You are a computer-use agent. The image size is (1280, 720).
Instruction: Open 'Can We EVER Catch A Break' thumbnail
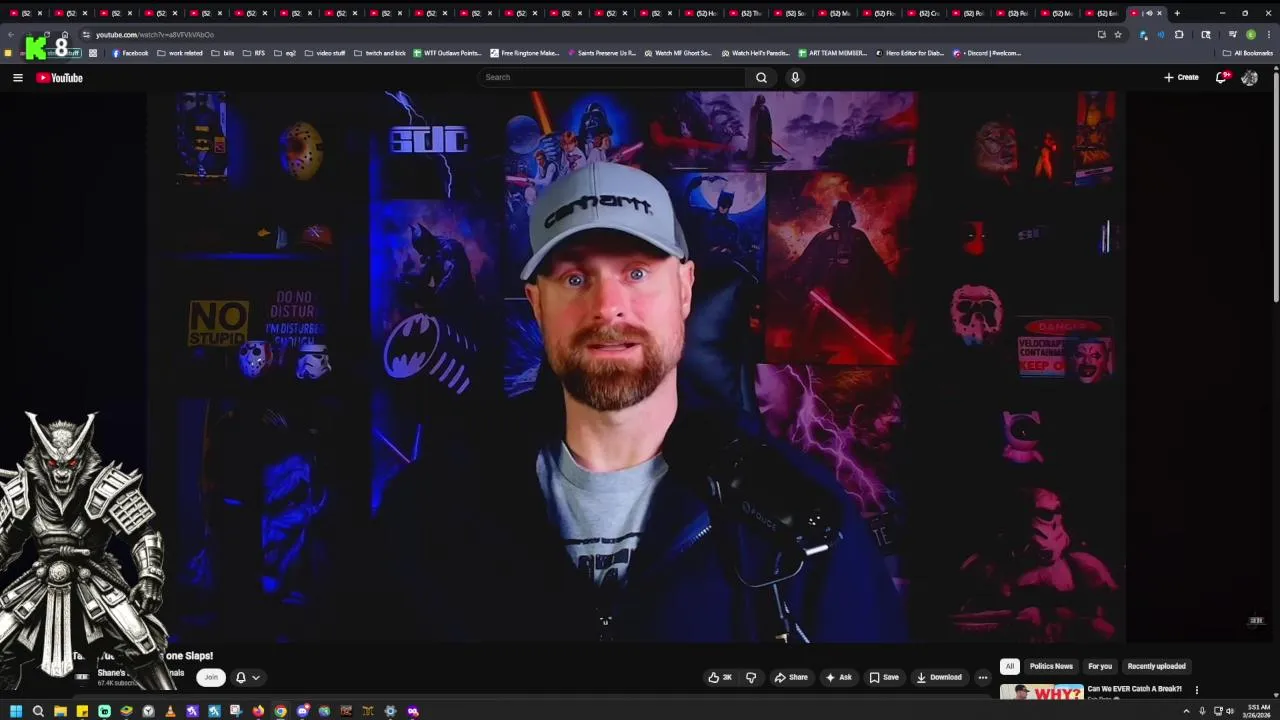click(x=1042, y=692)
